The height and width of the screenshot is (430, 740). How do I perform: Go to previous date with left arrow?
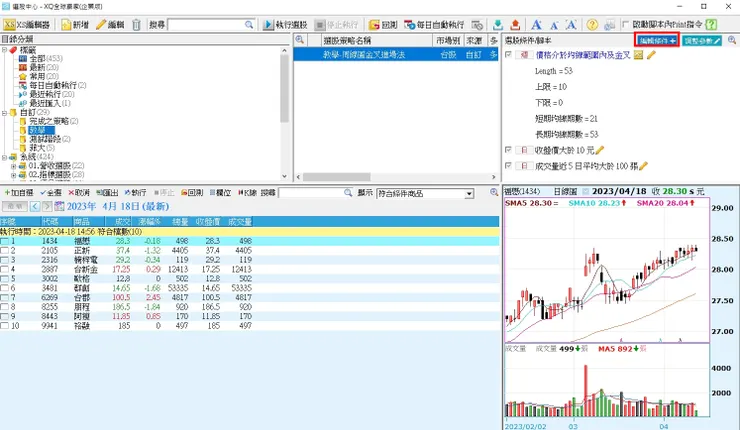tap(35, 206)
